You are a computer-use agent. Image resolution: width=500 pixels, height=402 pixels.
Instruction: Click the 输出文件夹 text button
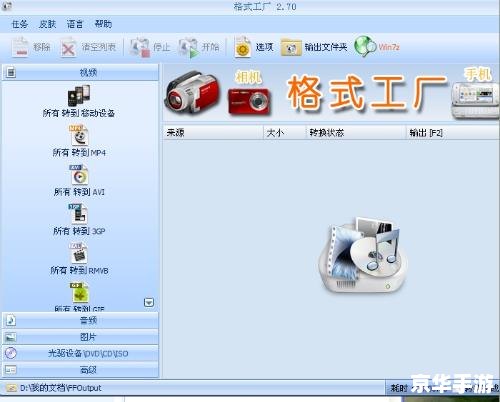tap(326, 47)
